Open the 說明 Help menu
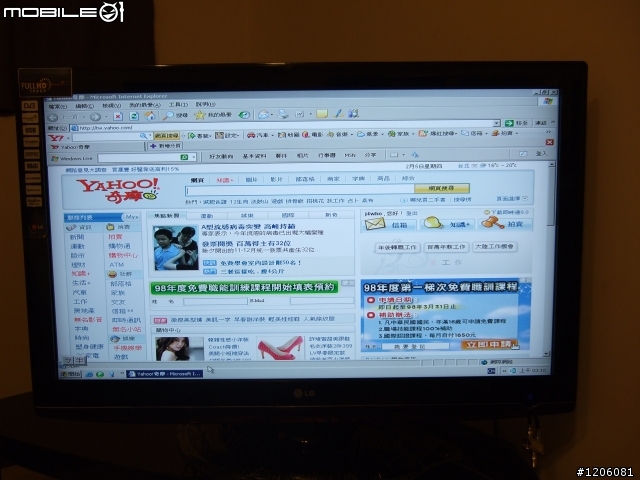640x480 pixels. coord(205,104)
